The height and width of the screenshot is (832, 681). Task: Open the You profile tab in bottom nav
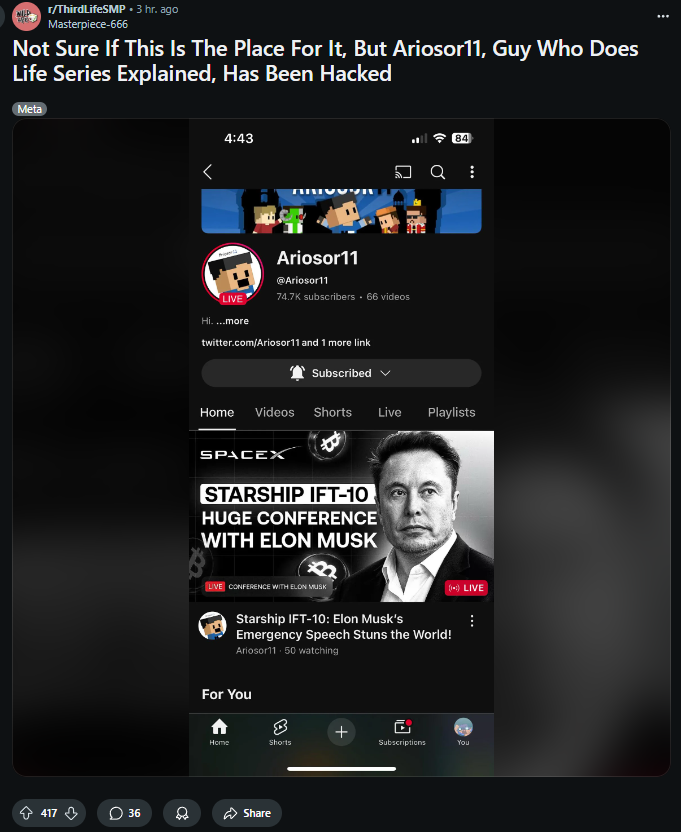click(x=463, y=732)
